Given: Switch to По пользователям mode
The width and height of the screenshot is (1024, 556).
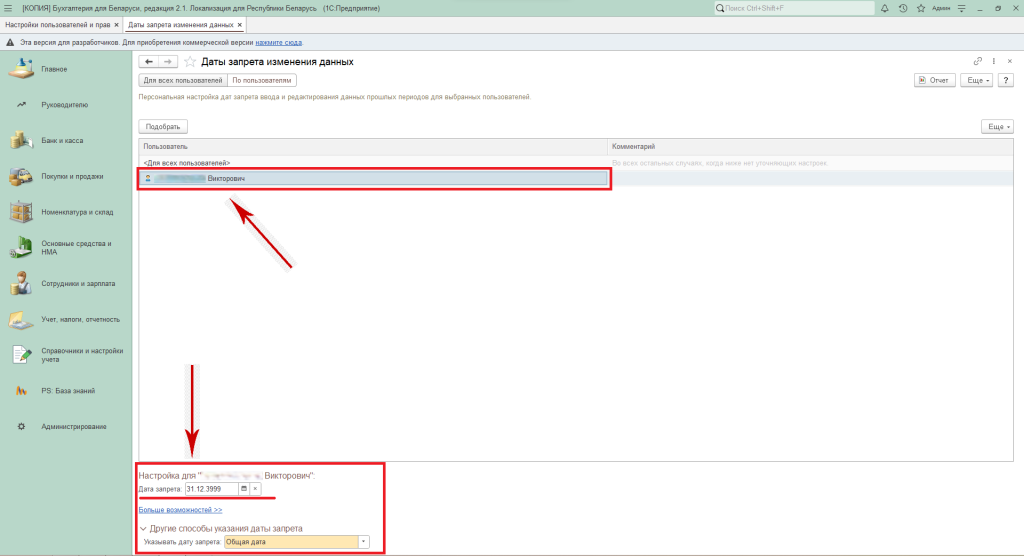Looking at the screenshot, I should (262, 80).
